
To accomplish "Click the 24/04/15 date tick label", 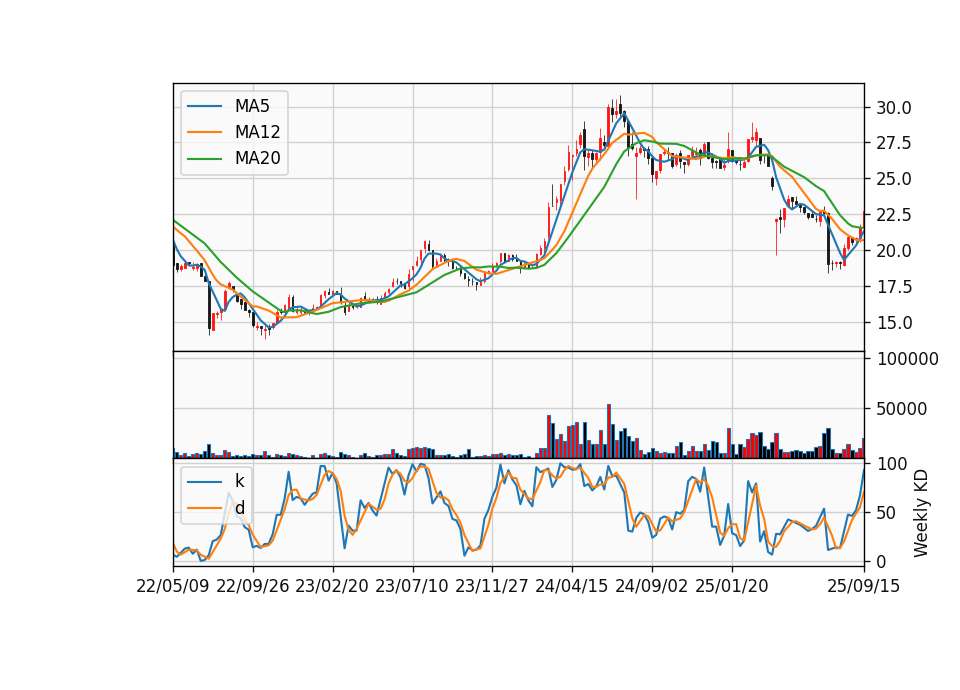I will click(x=572, y=586).
